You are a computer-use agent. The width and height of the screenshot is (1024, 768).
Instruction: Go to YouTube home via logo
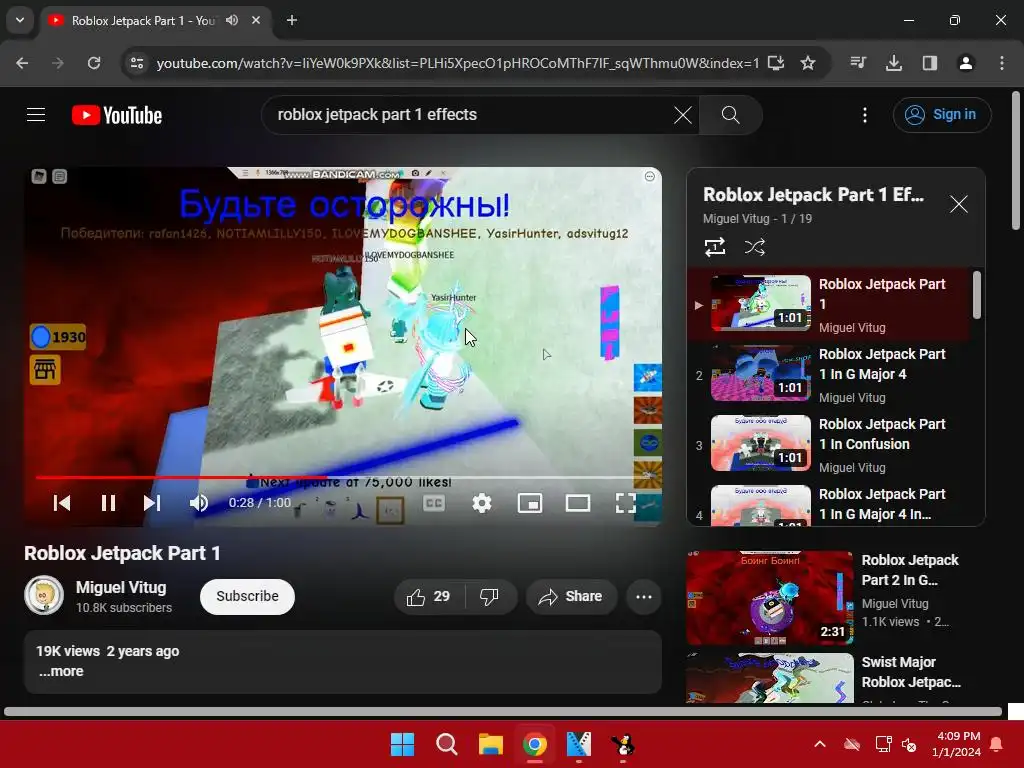(117, 115)
